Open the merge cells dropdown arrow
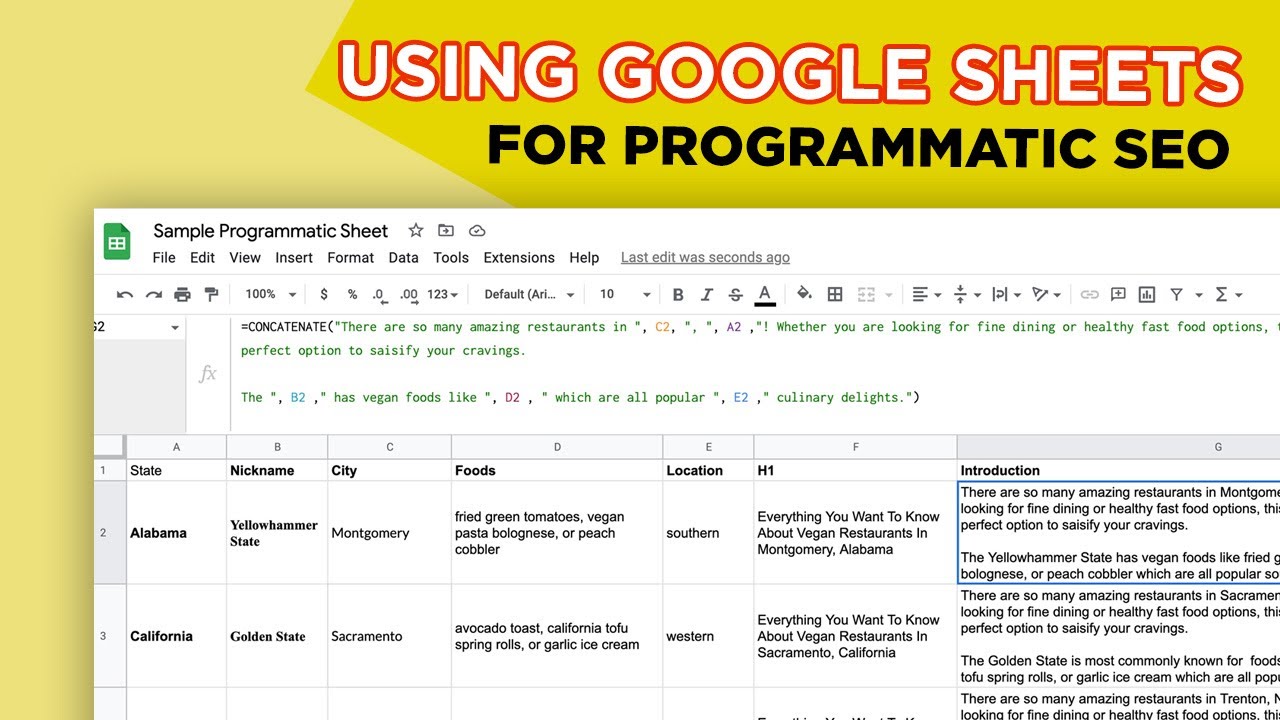 [888, 295]
